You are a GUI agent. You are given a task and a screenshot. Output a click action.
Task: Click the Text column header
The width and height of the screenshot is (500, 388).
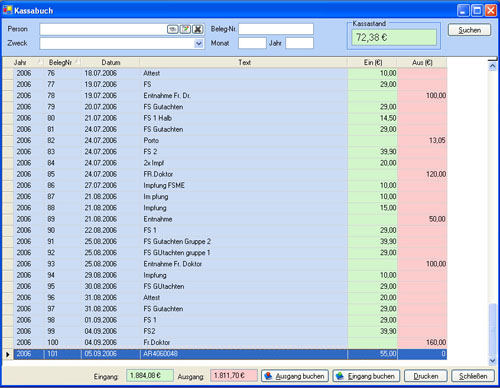[244, 62]
